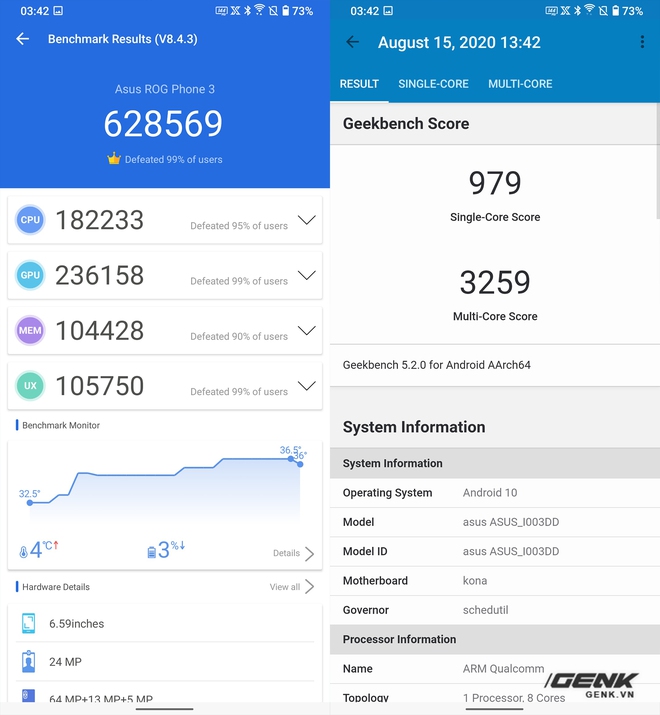Tap the back arrow in Geekbench header
Image resolution: width=660 pixels, height=715 pixels.
click(x=352, y=42)
